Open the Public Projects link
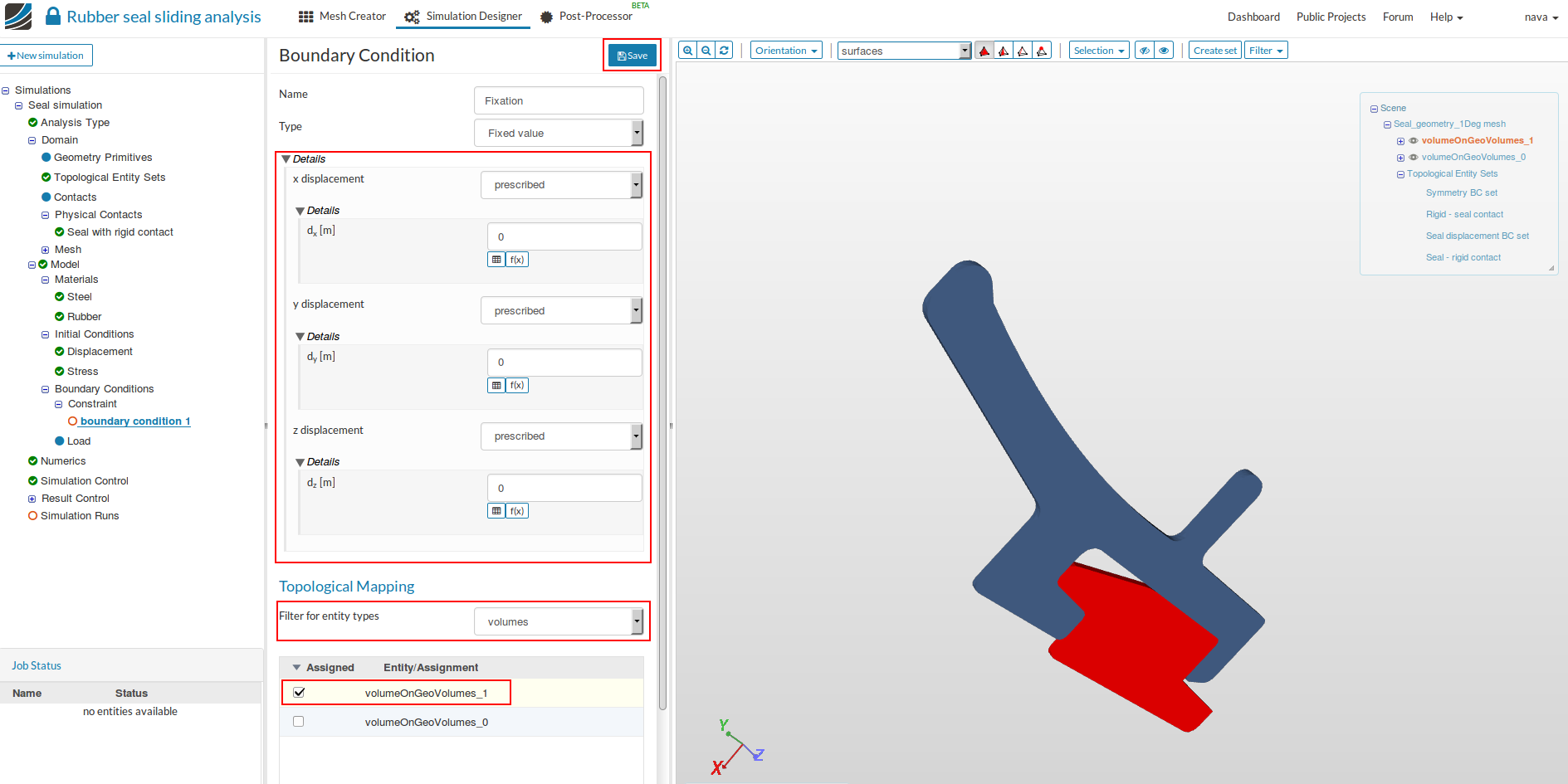The height and width of the screenshot is (784, 1568). coord(1331,17)
